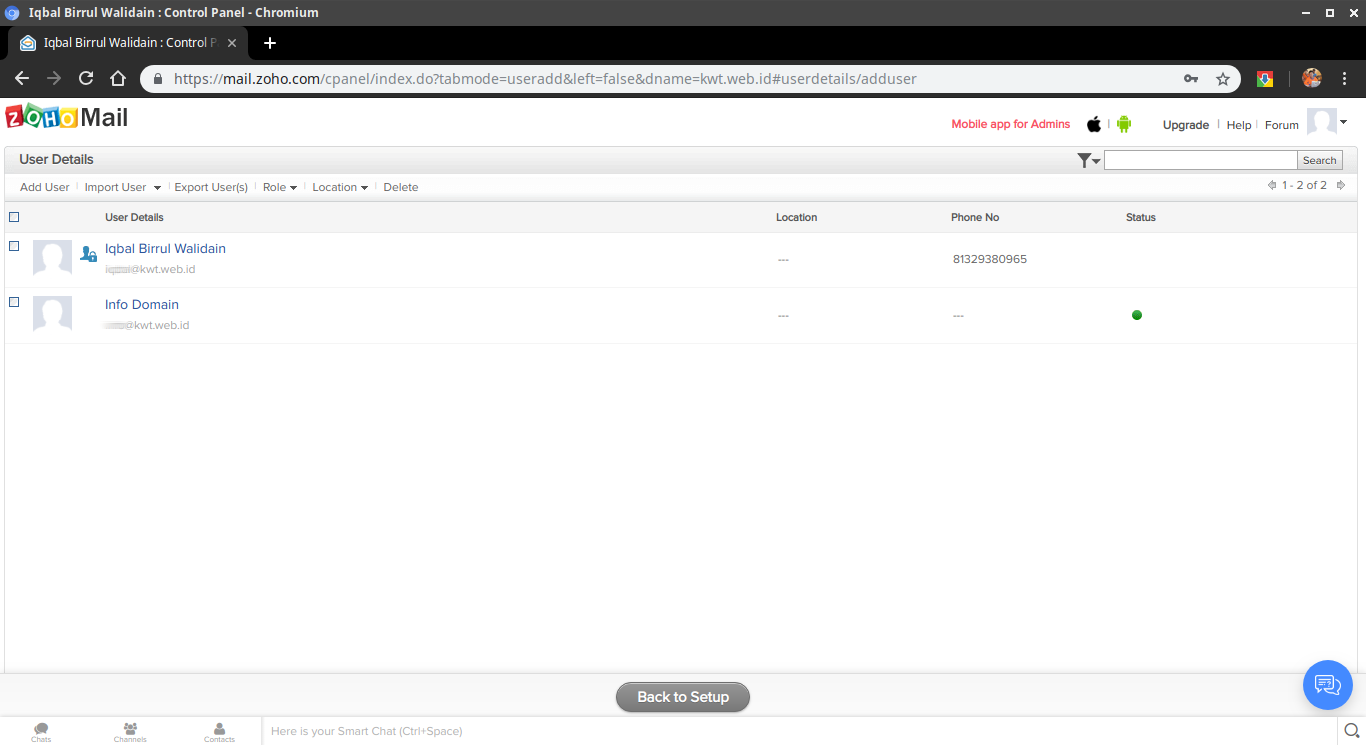Click the filter funnel icon

1087,160
